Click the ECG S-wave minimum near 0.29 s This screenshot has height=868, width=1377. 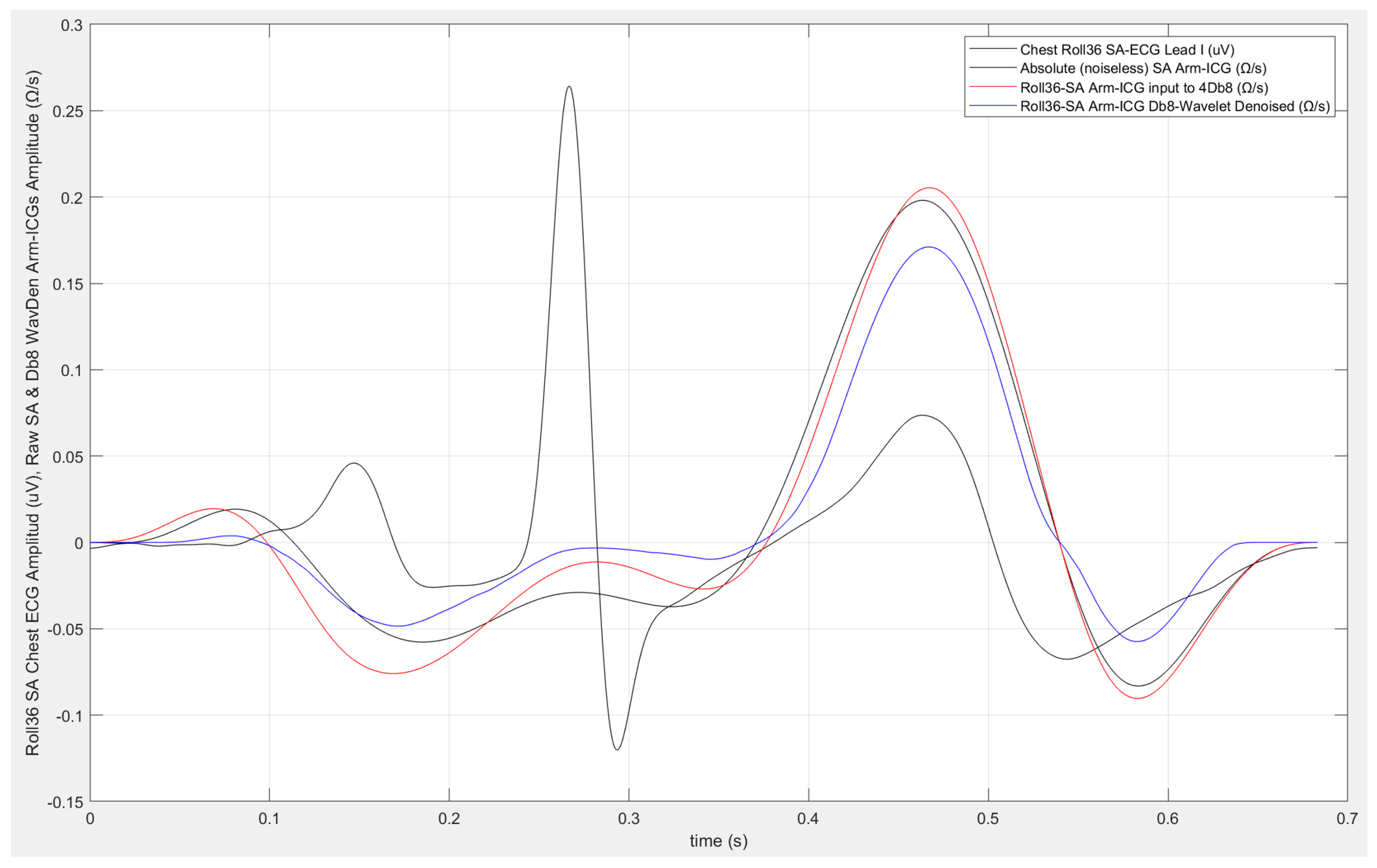[618, 749]
